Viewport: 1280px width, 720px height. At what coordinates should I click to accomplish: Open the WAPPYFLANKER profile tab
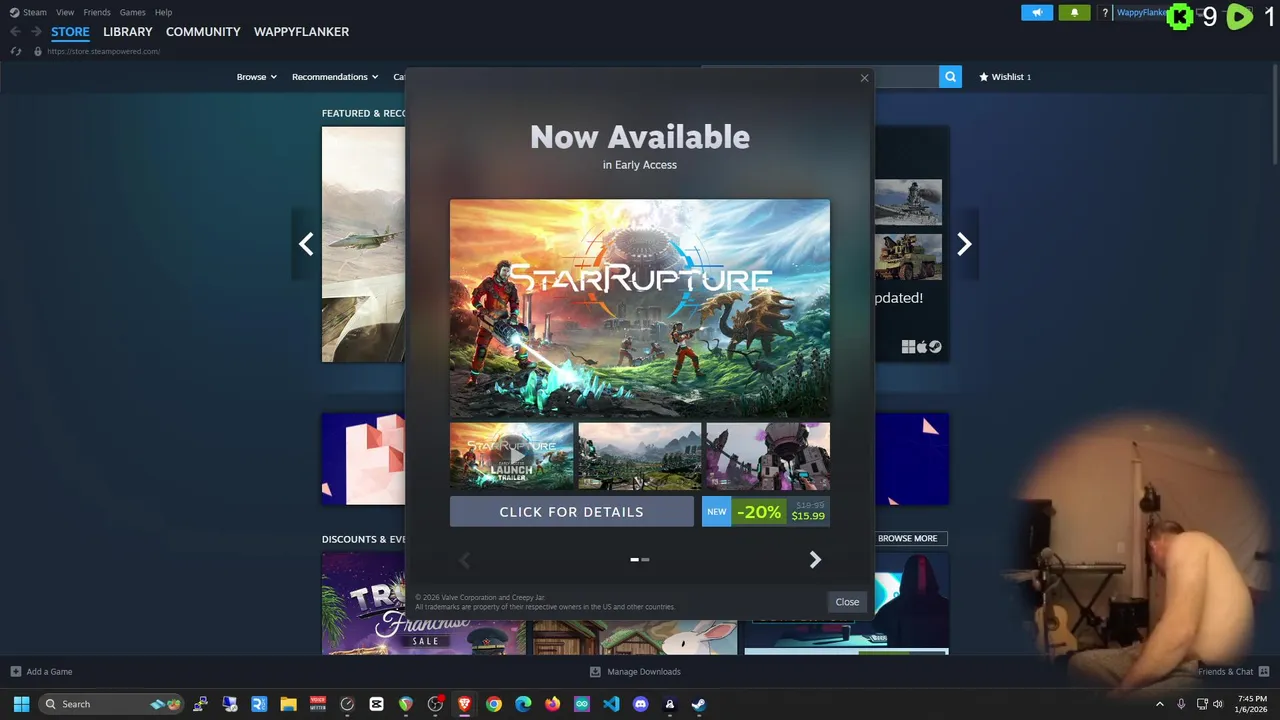click(x=301, y=32)
